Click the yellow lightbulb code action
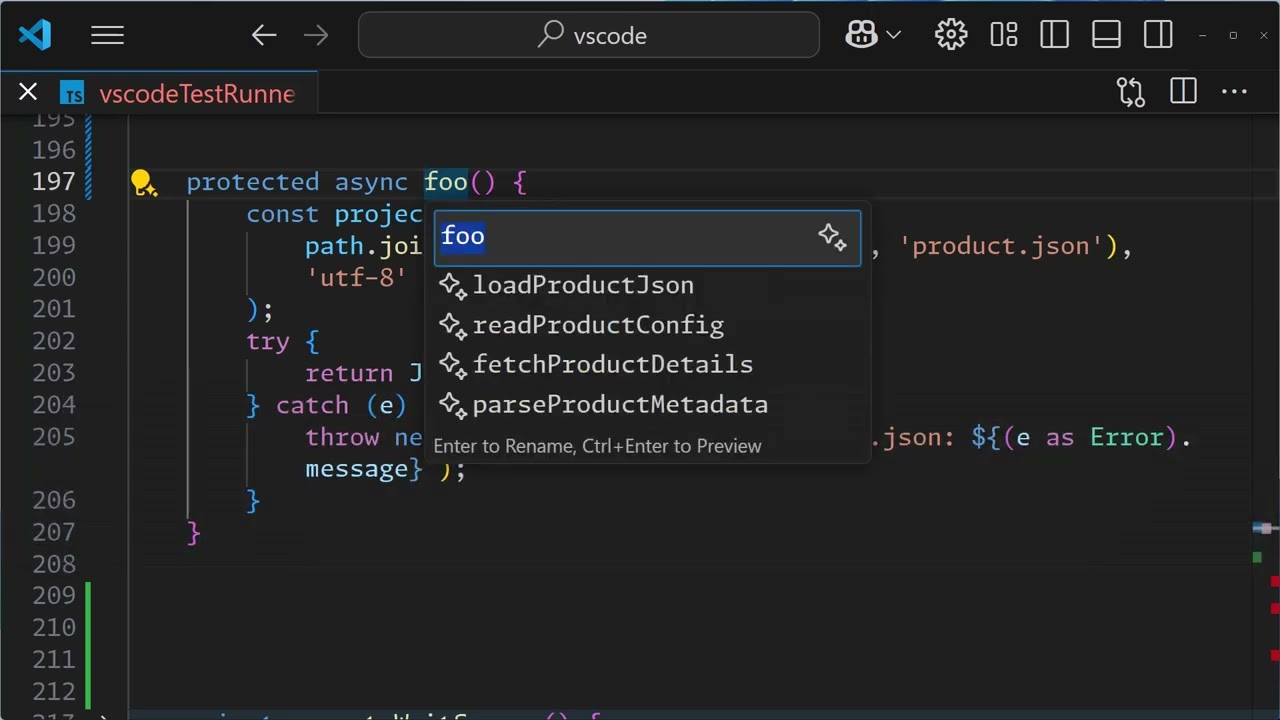The width and height of the screenshot is (1280, 720). coord(142,182)
